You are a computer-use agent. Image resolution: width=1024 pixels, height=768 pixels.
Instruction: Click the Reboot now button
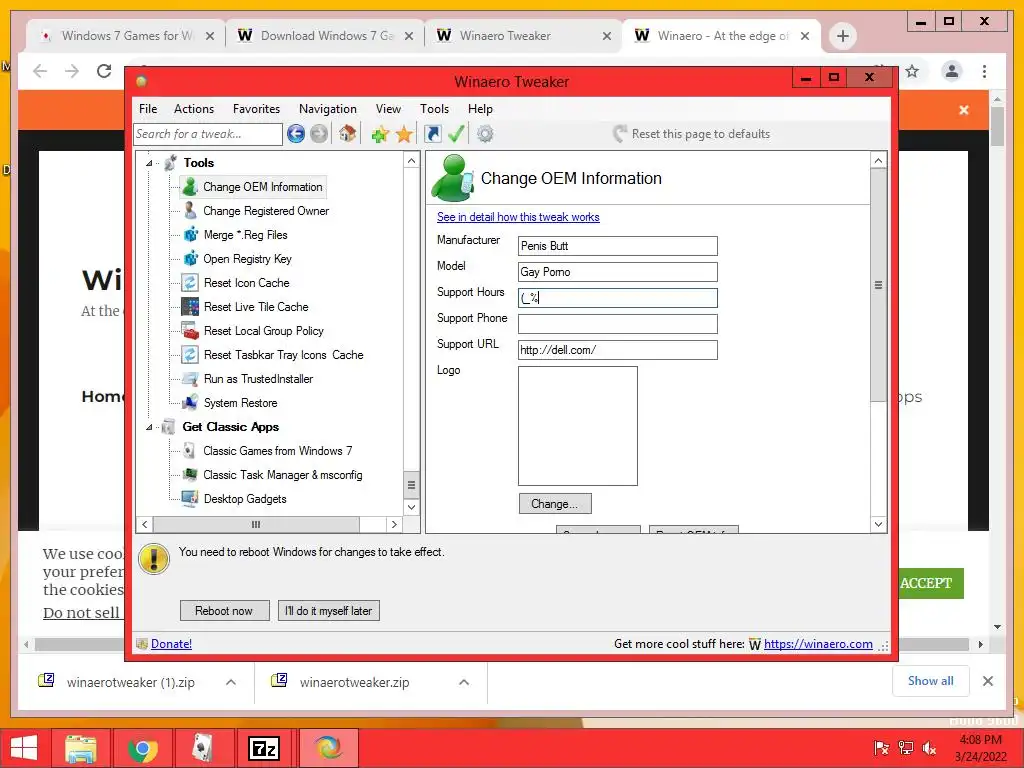(224, 611)
